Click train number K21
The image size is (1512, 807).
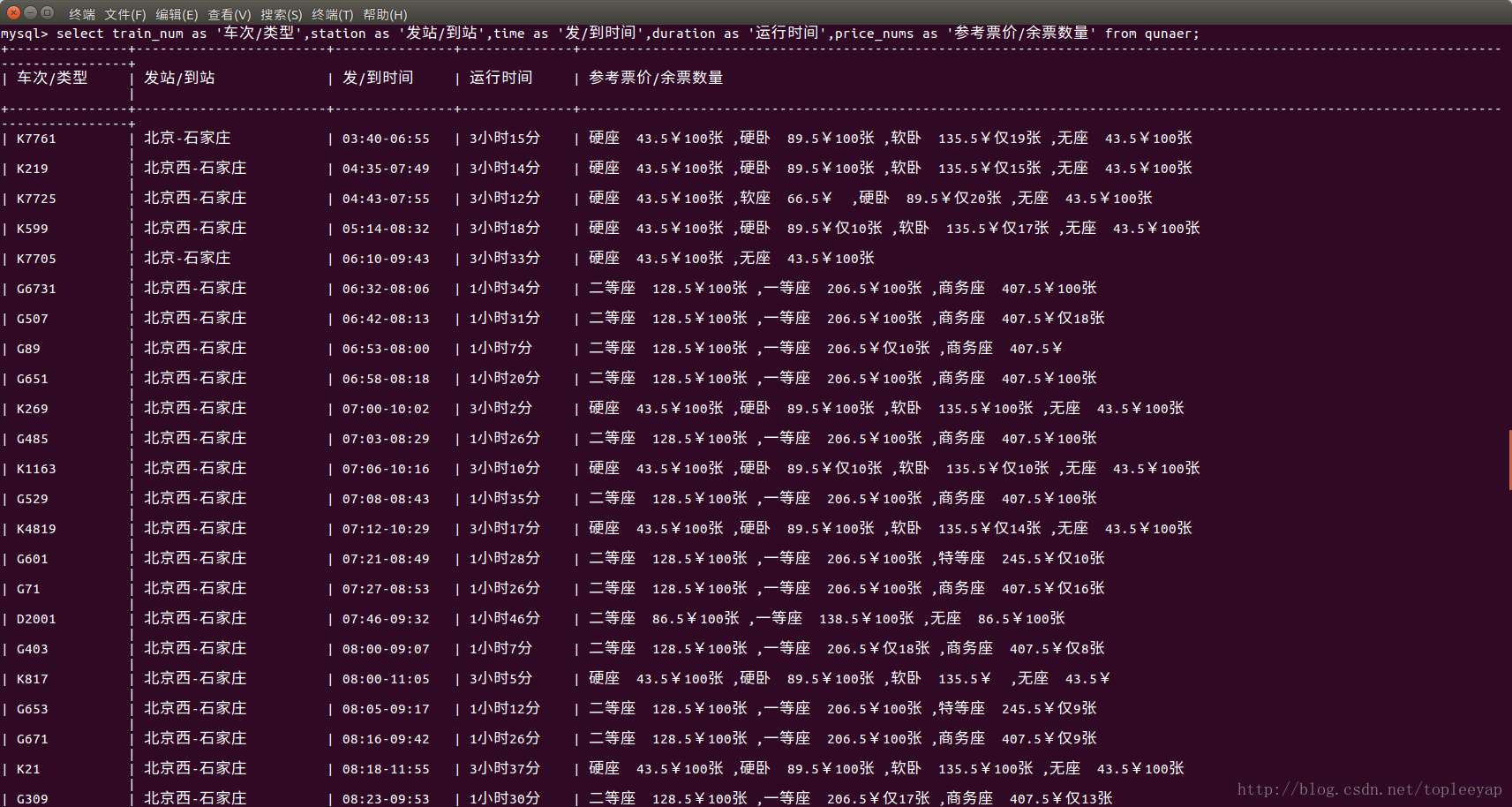(28, 769)
